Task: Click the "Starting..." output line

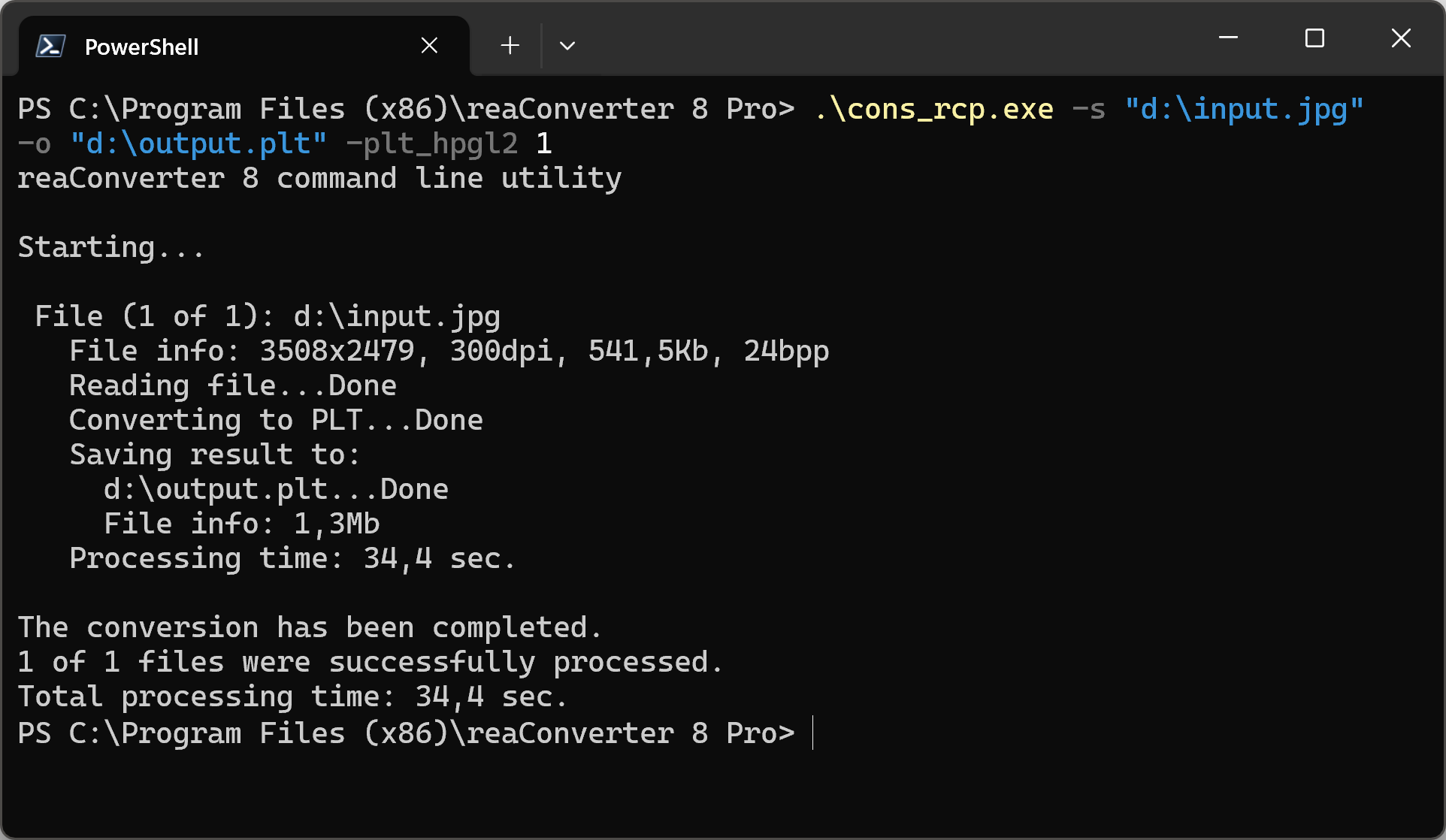Action: click(x=111, y=247)
